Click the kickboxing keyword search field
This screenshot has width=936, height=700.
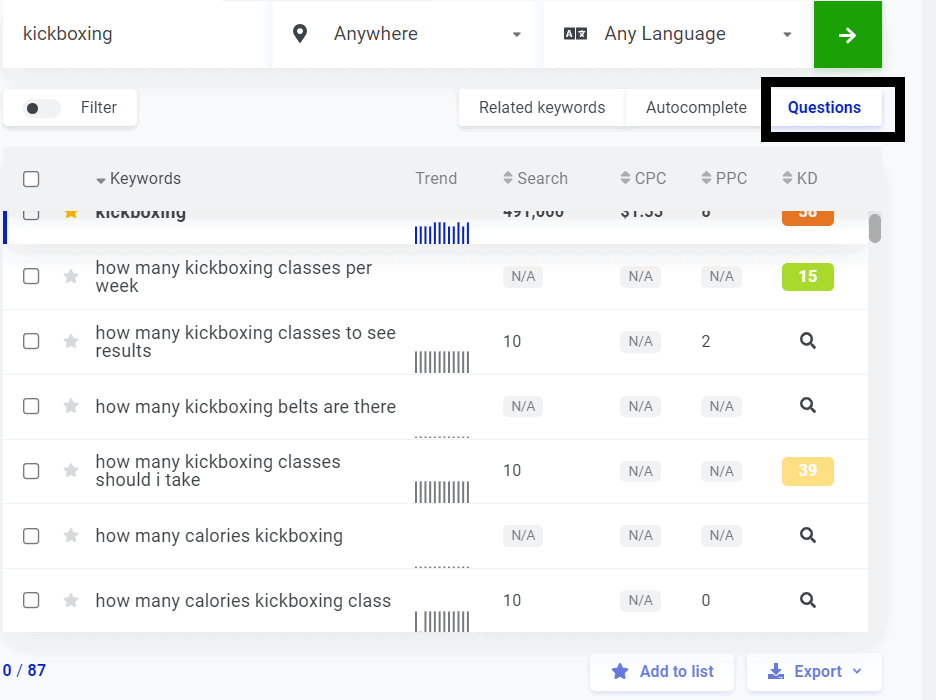(134, 34)
